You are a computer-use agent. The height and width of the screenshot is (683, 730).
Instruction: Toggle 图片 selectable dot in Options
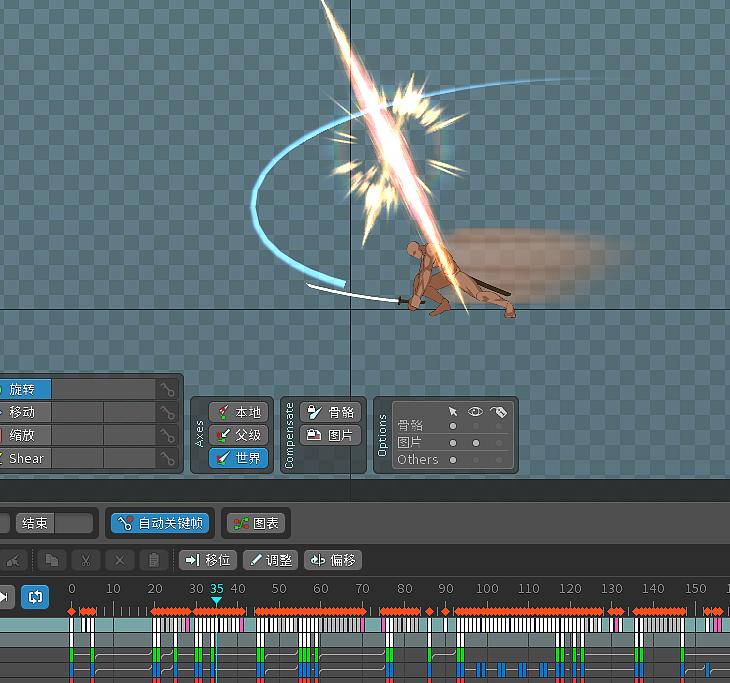[x=453, y=443]
